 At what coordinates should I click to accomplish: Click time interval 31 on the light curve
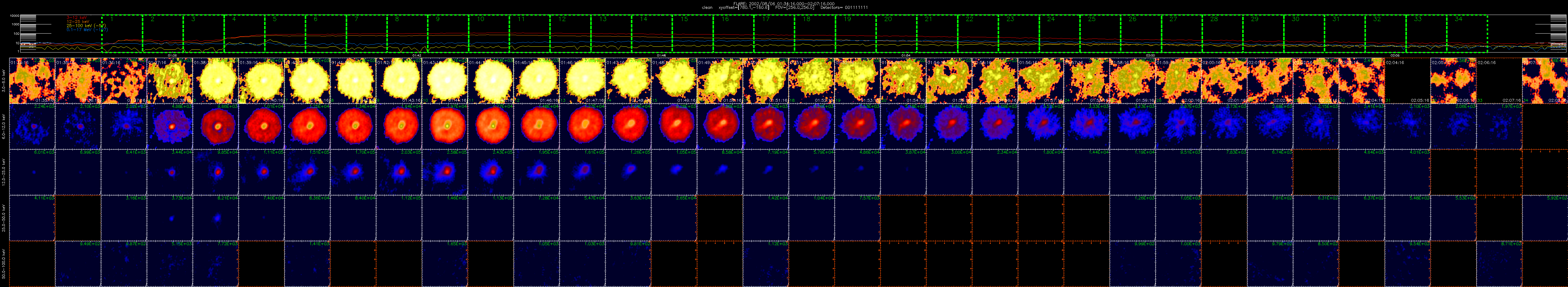click(1345, 34)
